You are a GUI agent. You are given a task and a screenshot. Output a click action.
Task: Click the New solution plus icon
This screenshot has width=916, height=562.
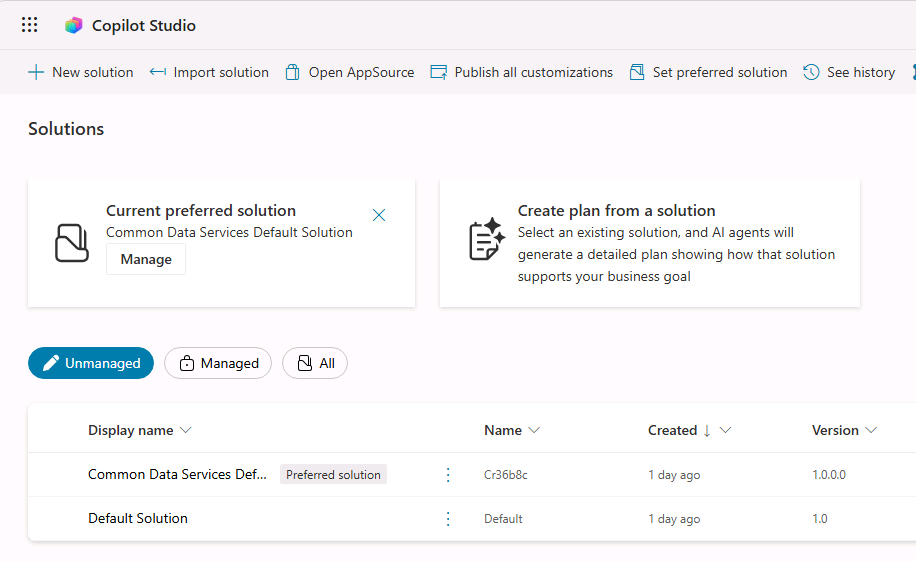pos(36,72)
